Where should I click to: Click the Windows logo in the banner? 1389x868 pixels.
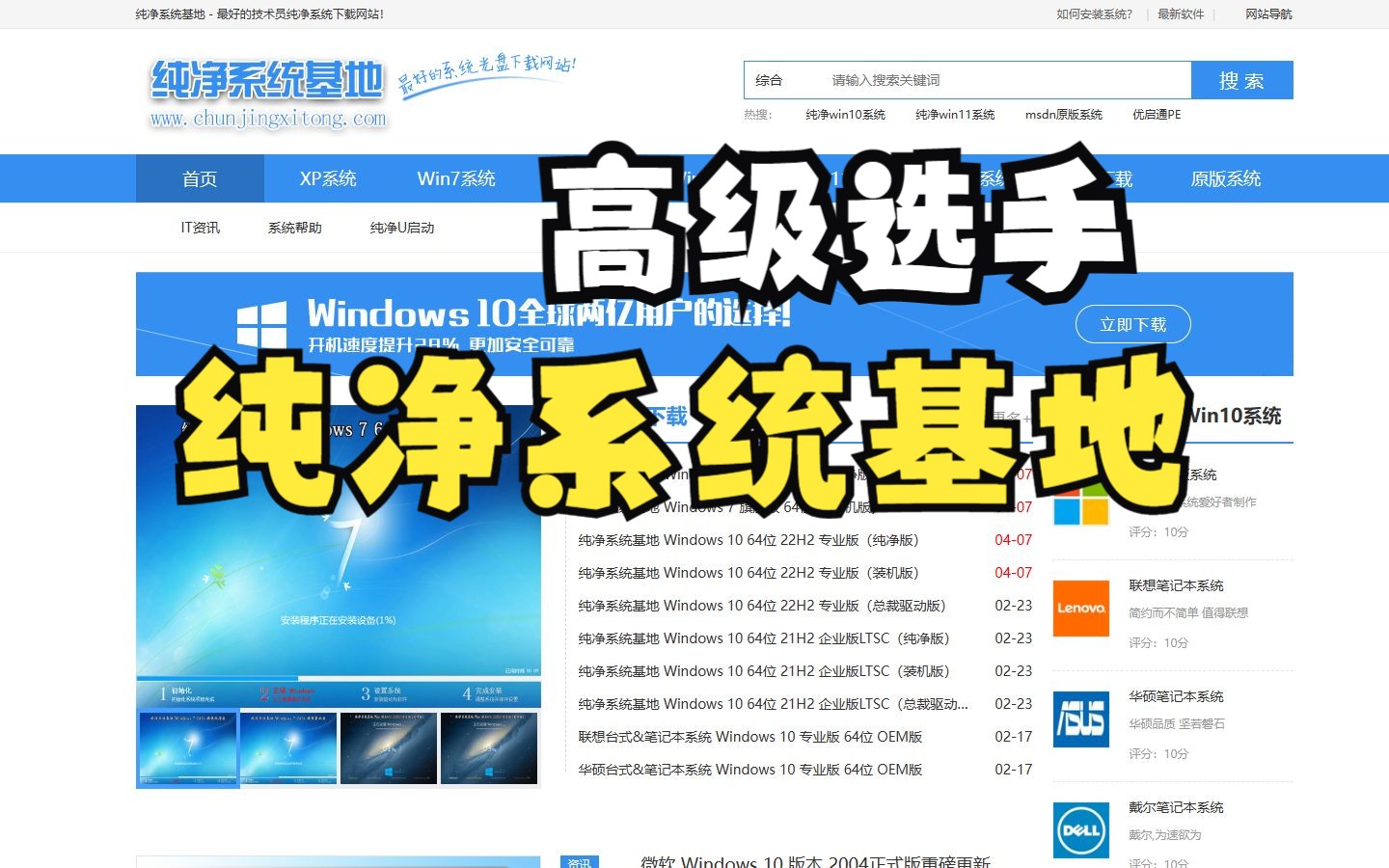(261, 325)
